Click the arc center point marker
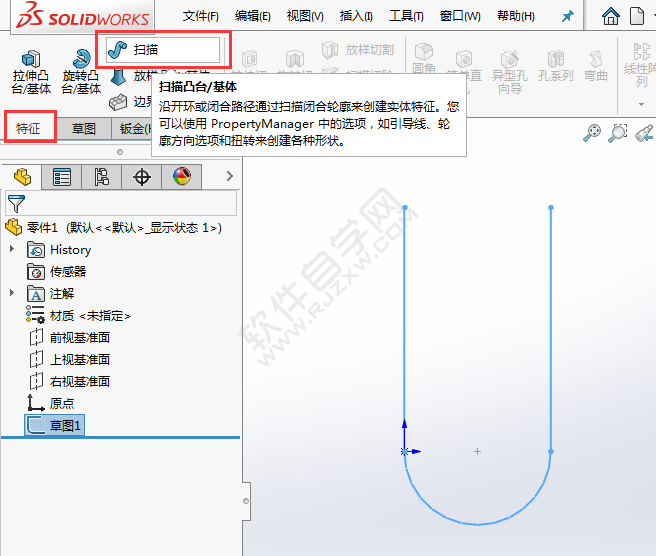 pos(477,451)
